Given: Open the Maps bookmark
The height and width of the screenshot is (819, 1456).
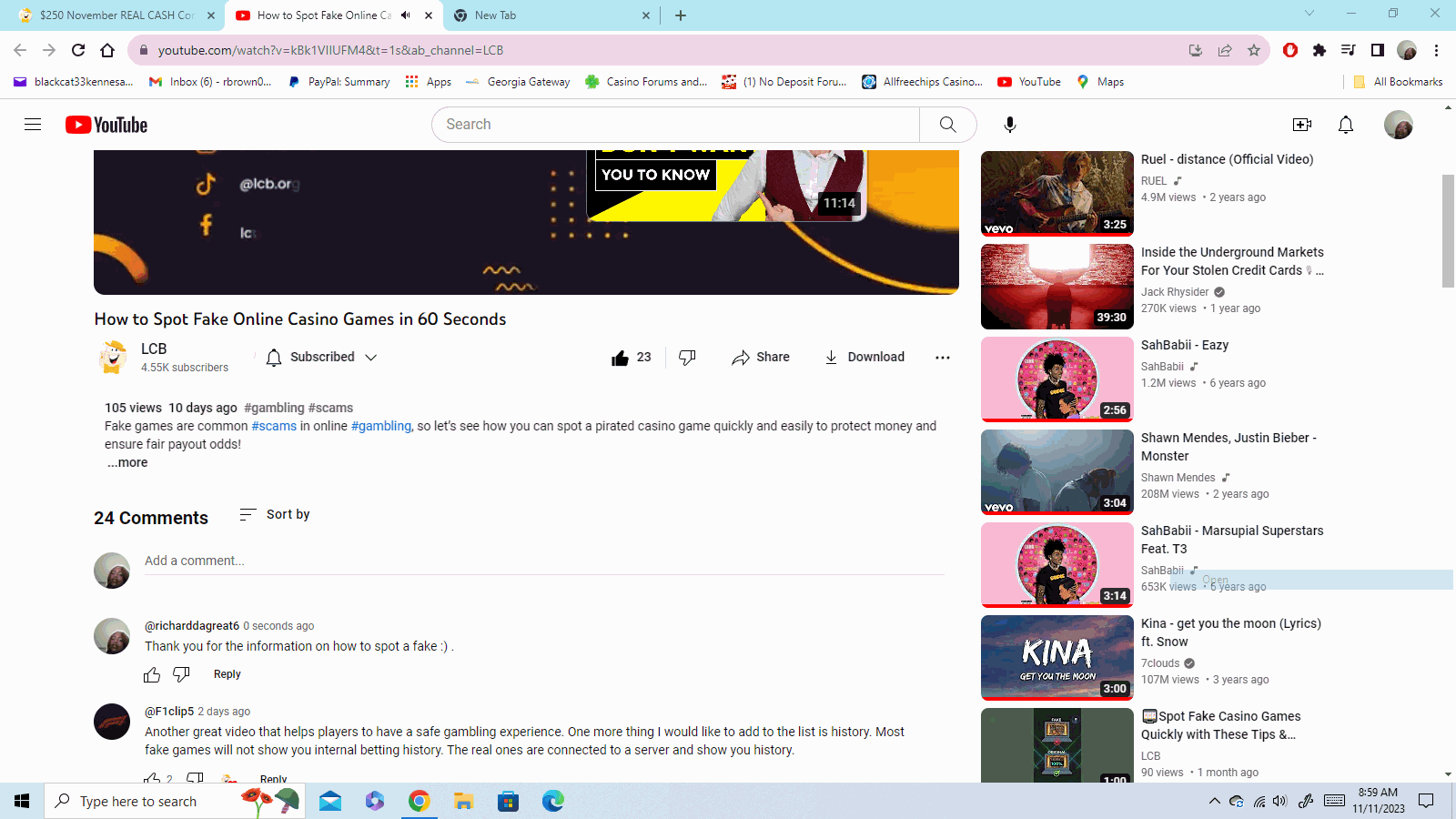Looking at the screenshot, I should [1100, 82].
